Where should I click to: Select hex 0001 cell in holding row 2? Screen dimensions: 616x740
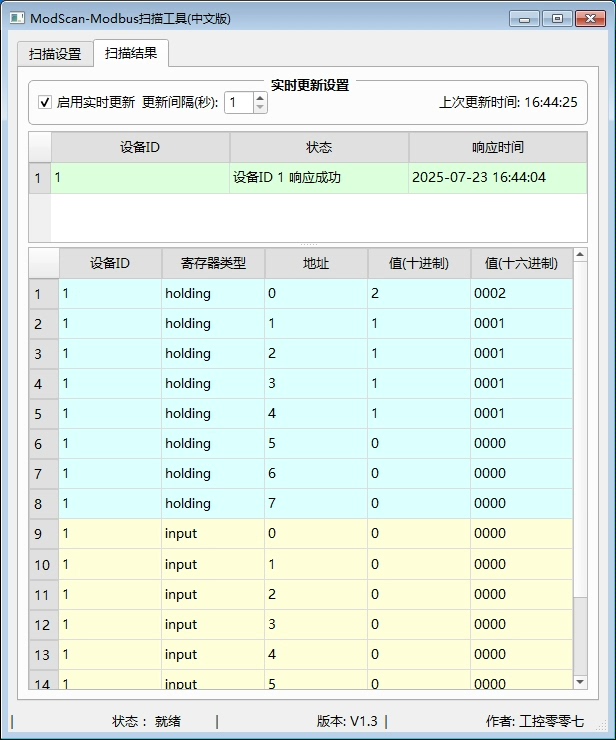(x=522, y=324)
